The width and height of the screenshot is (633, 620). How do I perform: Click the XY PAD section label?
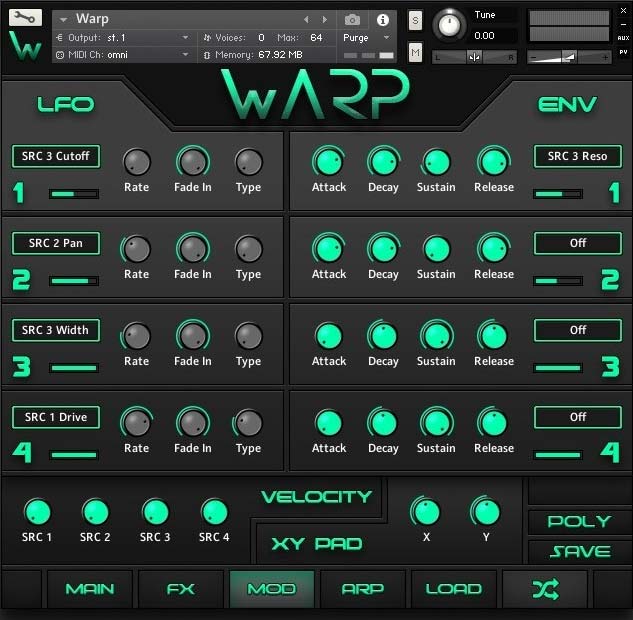pyautogui.click(x=317, y=544)
